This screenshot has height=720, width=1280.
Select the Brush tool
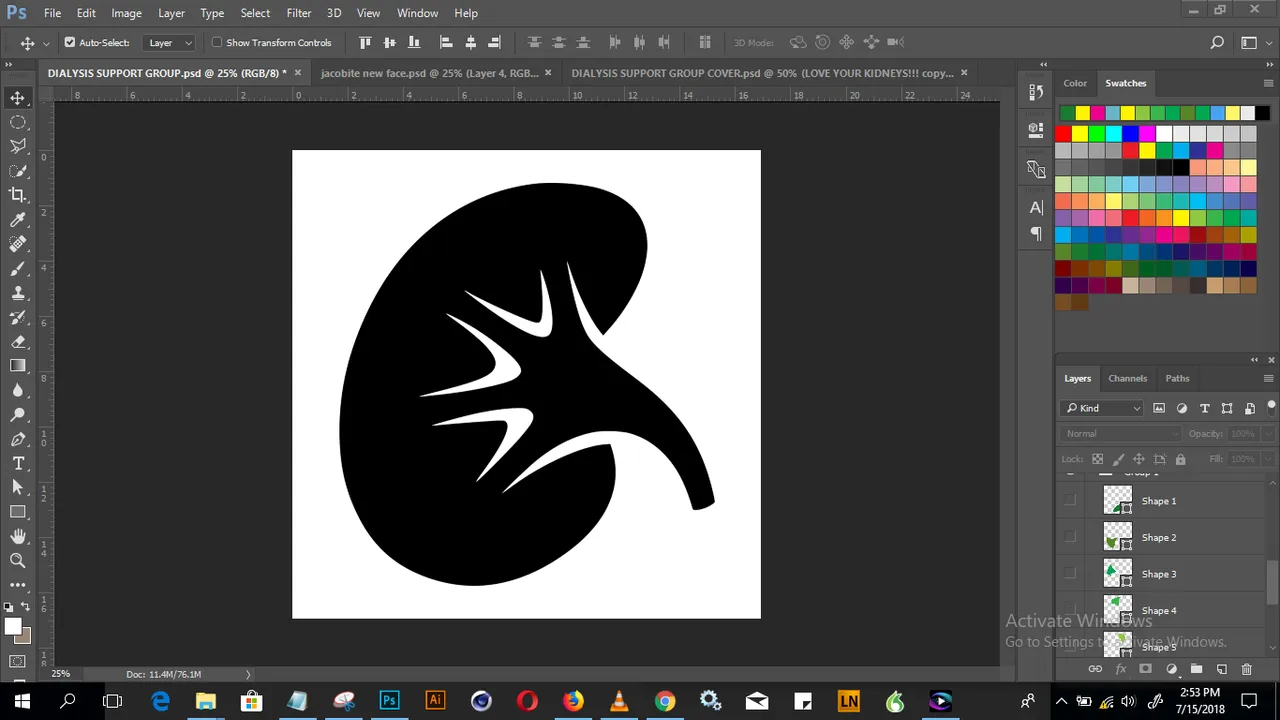tap(18, 269)
